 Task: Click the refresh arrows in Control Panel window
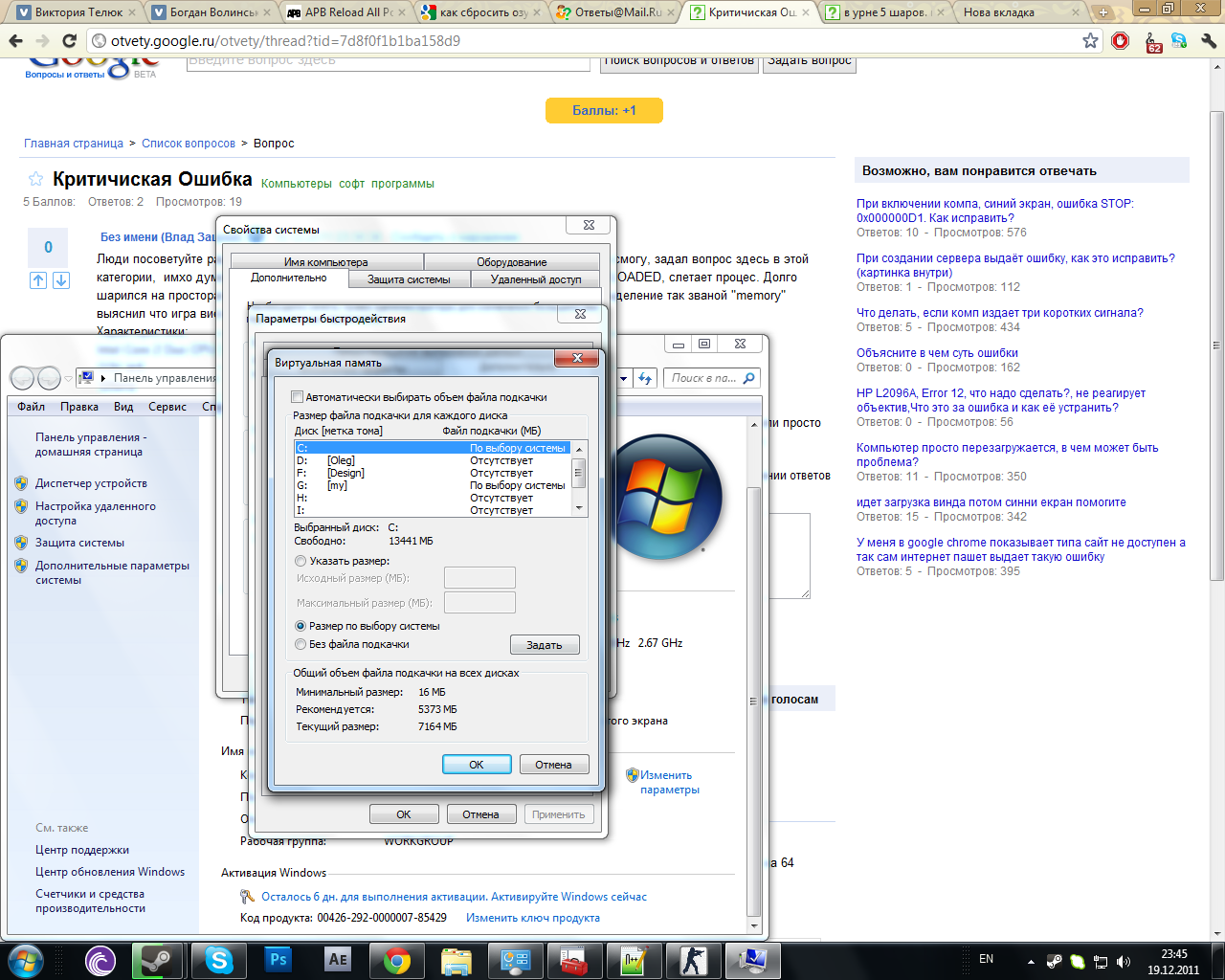[x=646, y=378]
